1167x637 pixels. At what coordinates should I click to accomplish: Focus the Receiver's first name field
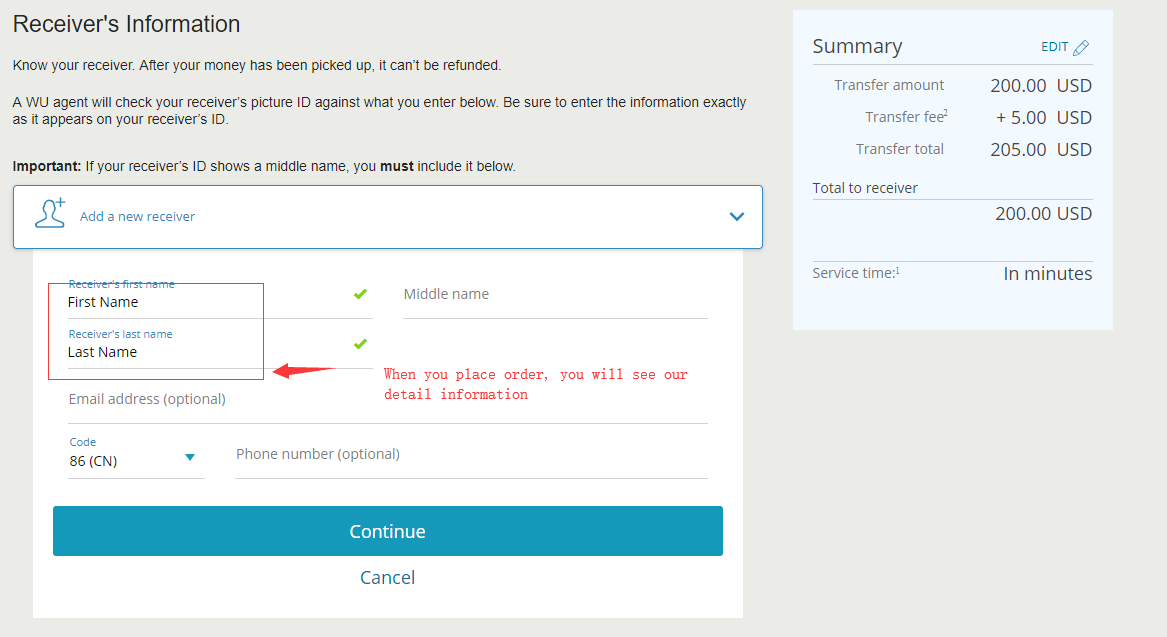[220, 297]
